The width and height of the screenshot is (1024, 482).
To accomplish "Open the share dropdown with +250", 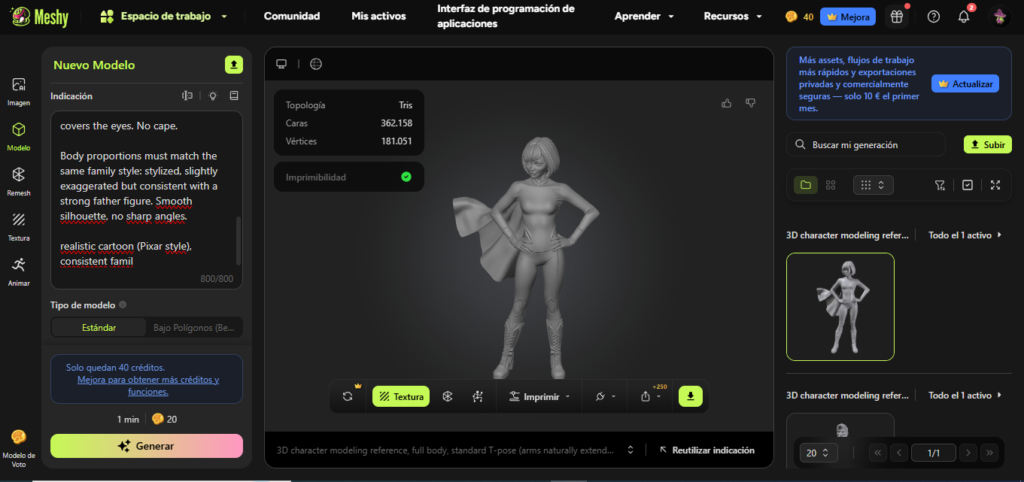I will tap(651, 396).
